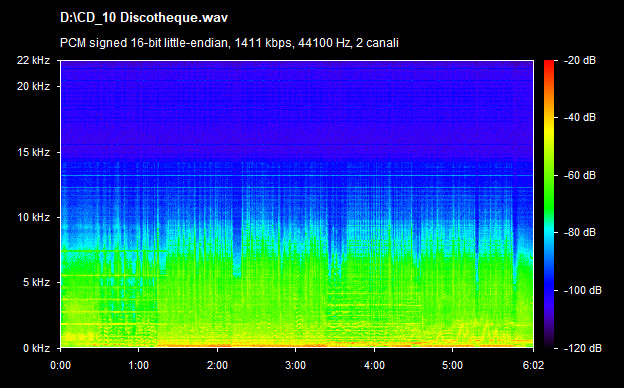The height and width of the screenshot is (388, 624).
Task: Click the -60 dB green region of color scale
Action: click(549, 175)
